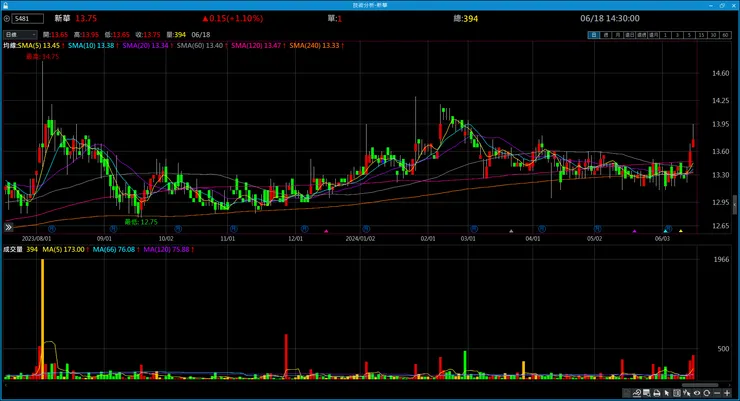Select the adjusted weekly (還週) timeframe button
740x401 pixels.
coord(641,35)
